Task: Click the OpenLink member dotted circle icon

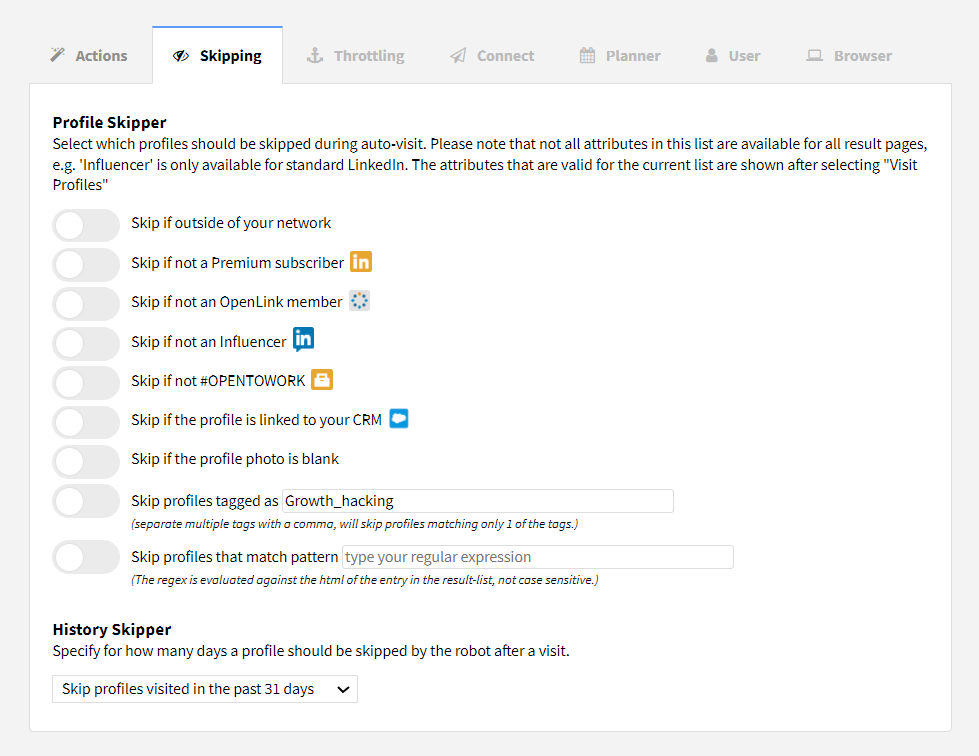Action: [x=359, y=301]
